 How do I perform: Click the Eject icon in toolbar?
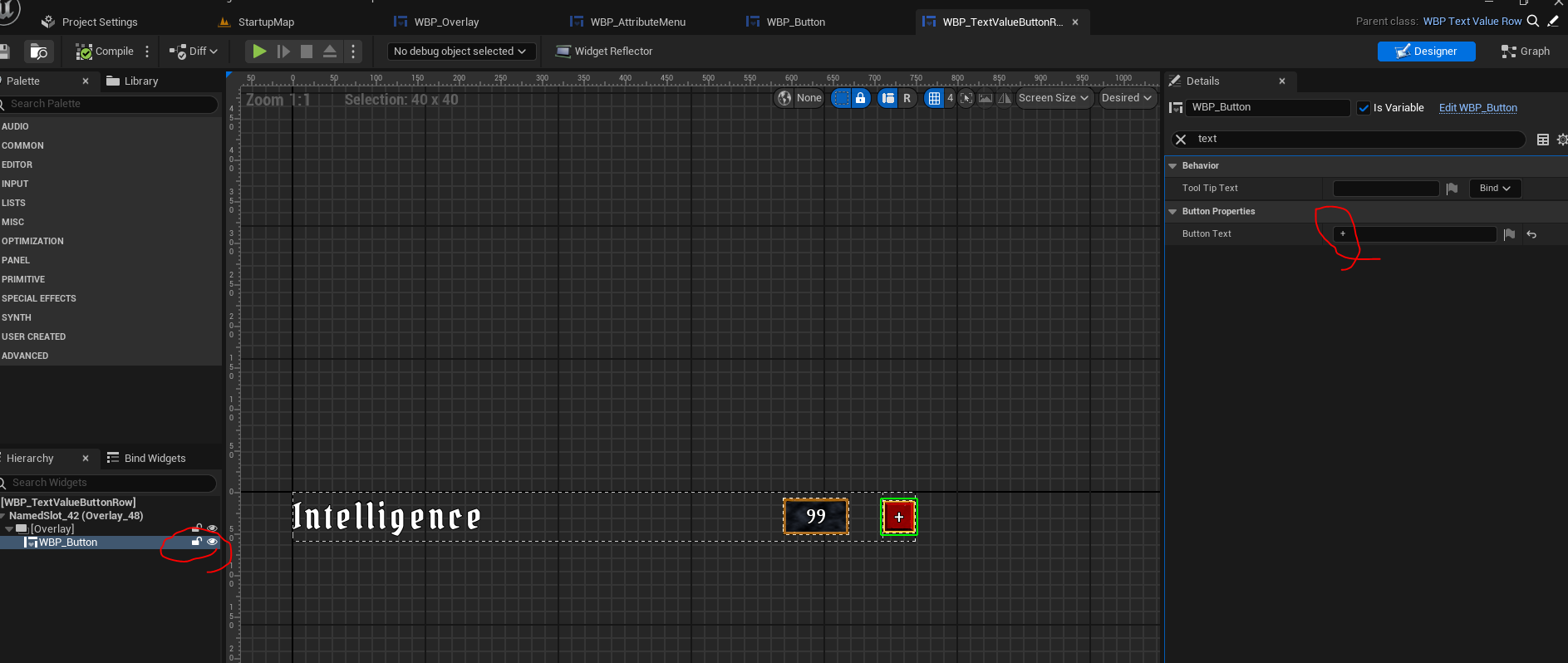coord(330,52)
